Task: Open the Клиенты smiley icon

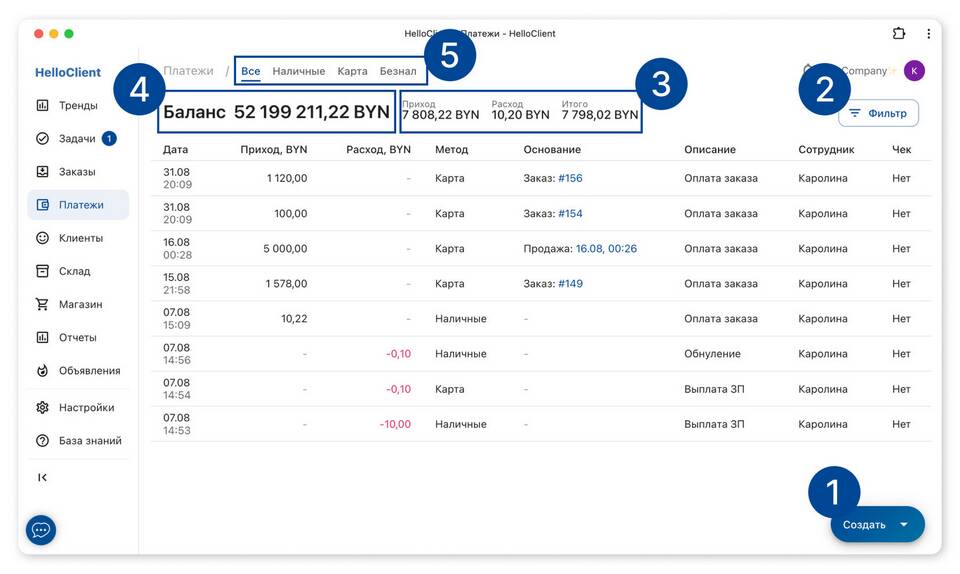Action: (x=42, y=237)
